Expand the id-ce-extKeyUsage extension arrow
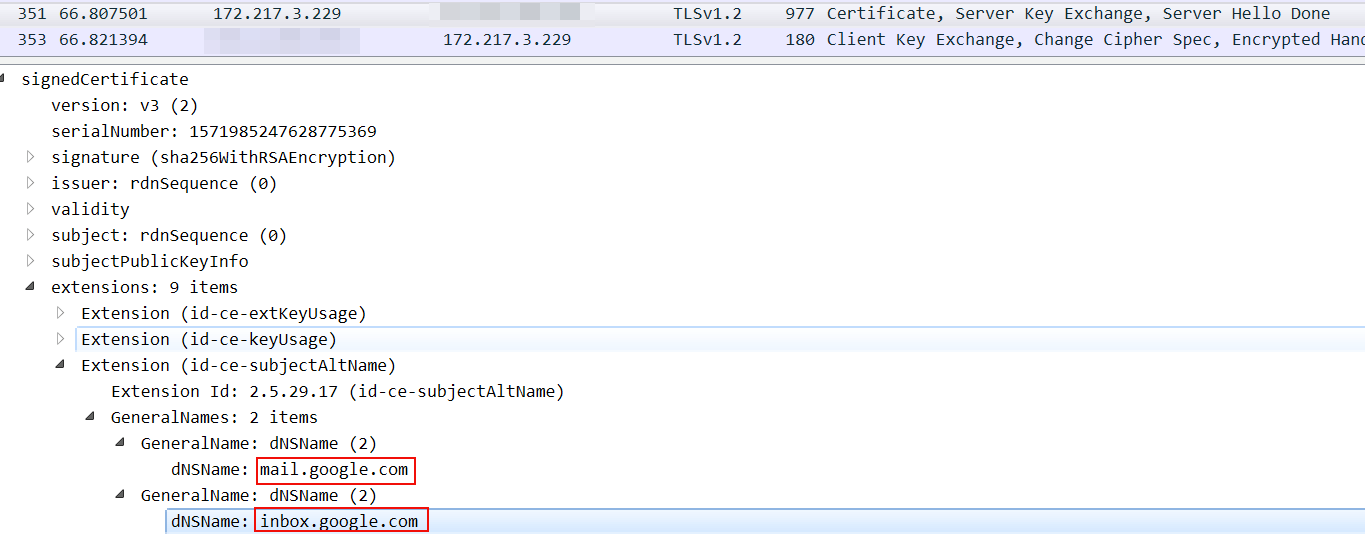This screenshot has height=535, width=1365. (61, 313)
